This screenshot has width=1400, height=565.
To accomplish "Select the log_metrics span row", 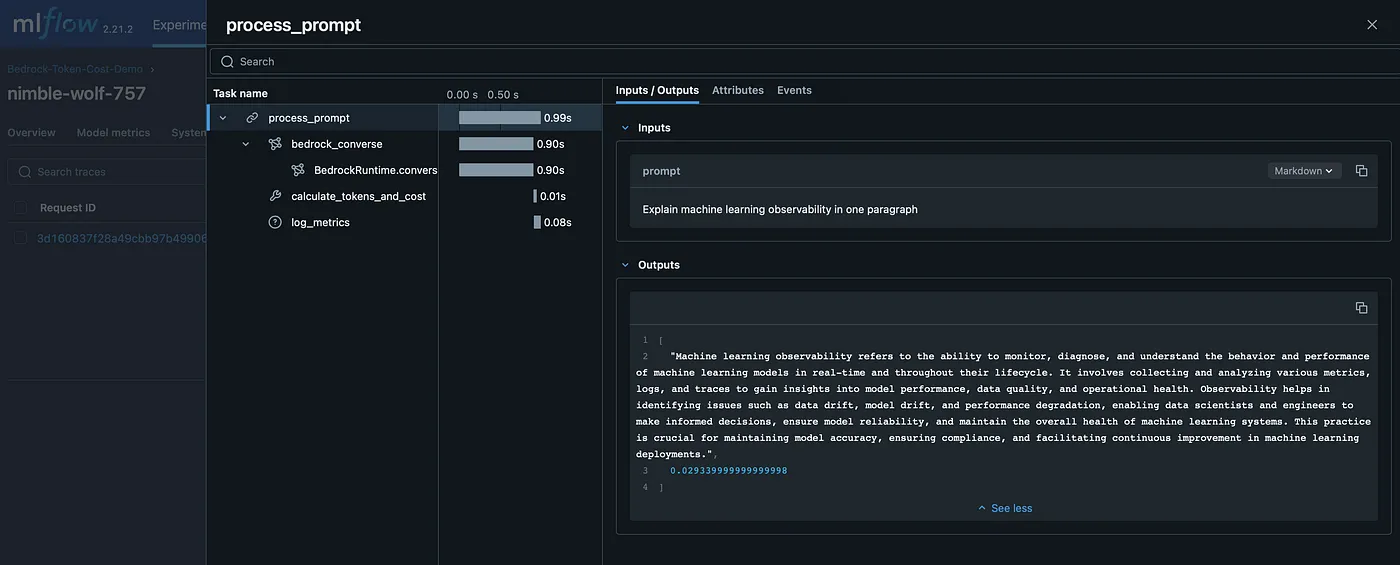I will (x=405, y=222).
